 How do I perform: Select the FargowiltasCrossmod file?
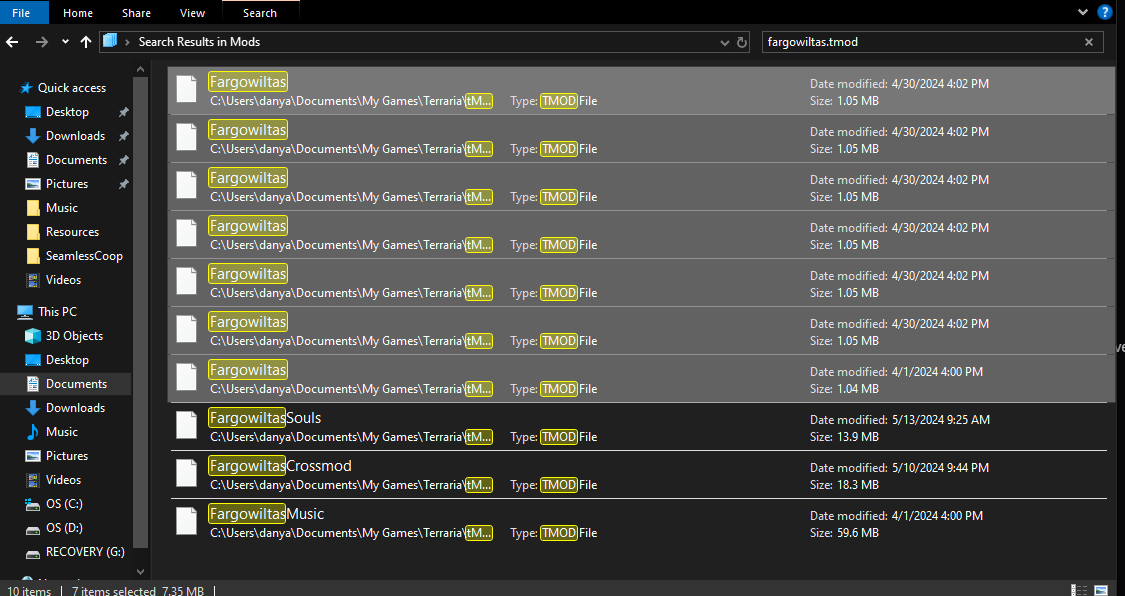click(639, 475)
